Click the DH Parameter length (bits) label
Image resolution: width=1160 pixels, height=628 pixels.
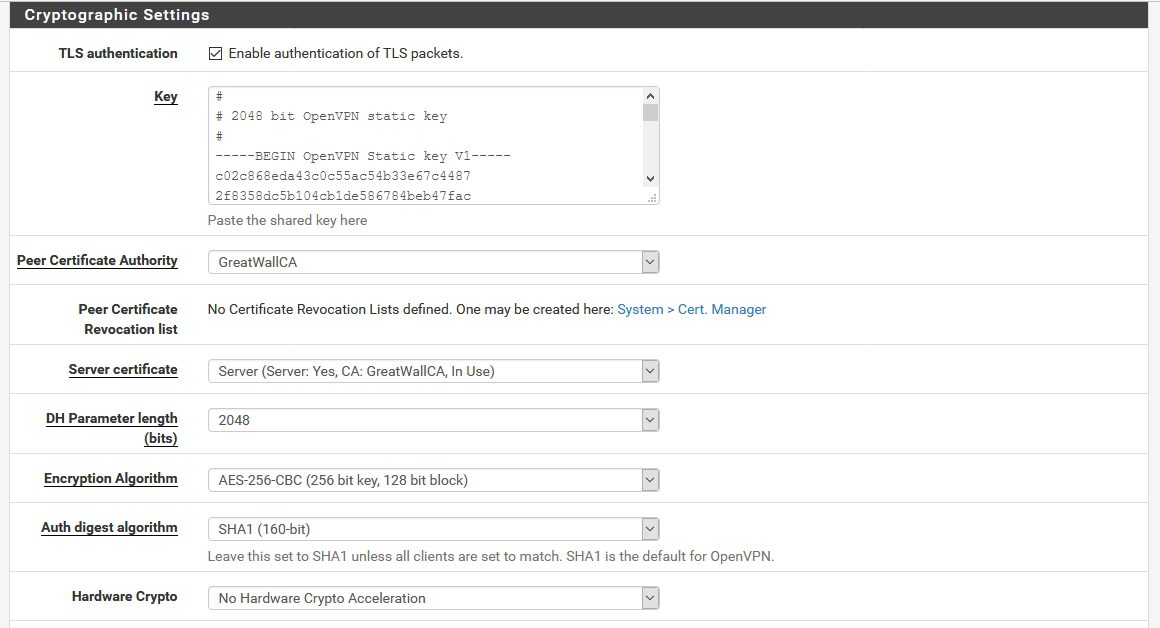[112, 428]
